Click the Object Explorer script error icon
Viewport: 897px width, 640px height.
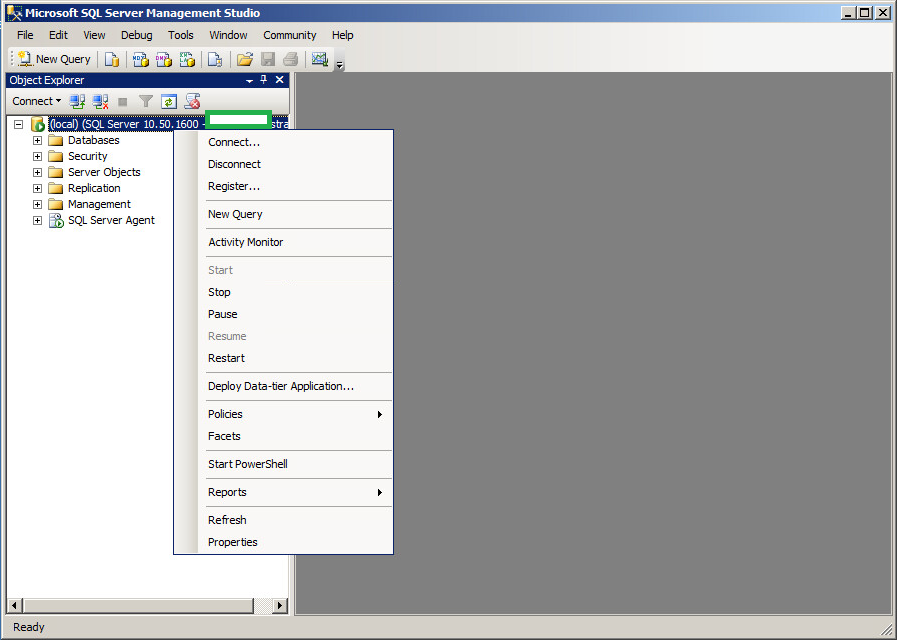(x=192, y=102)
